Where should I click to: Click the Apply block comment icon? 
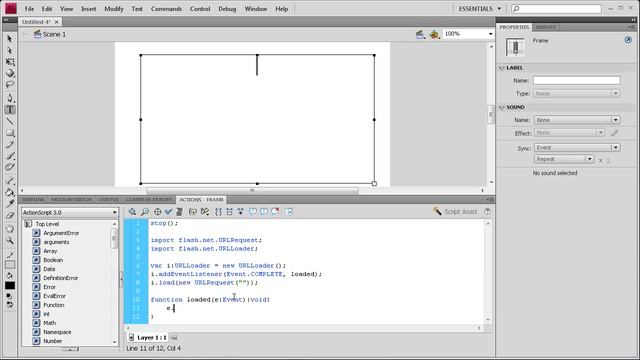click(253, 211)
